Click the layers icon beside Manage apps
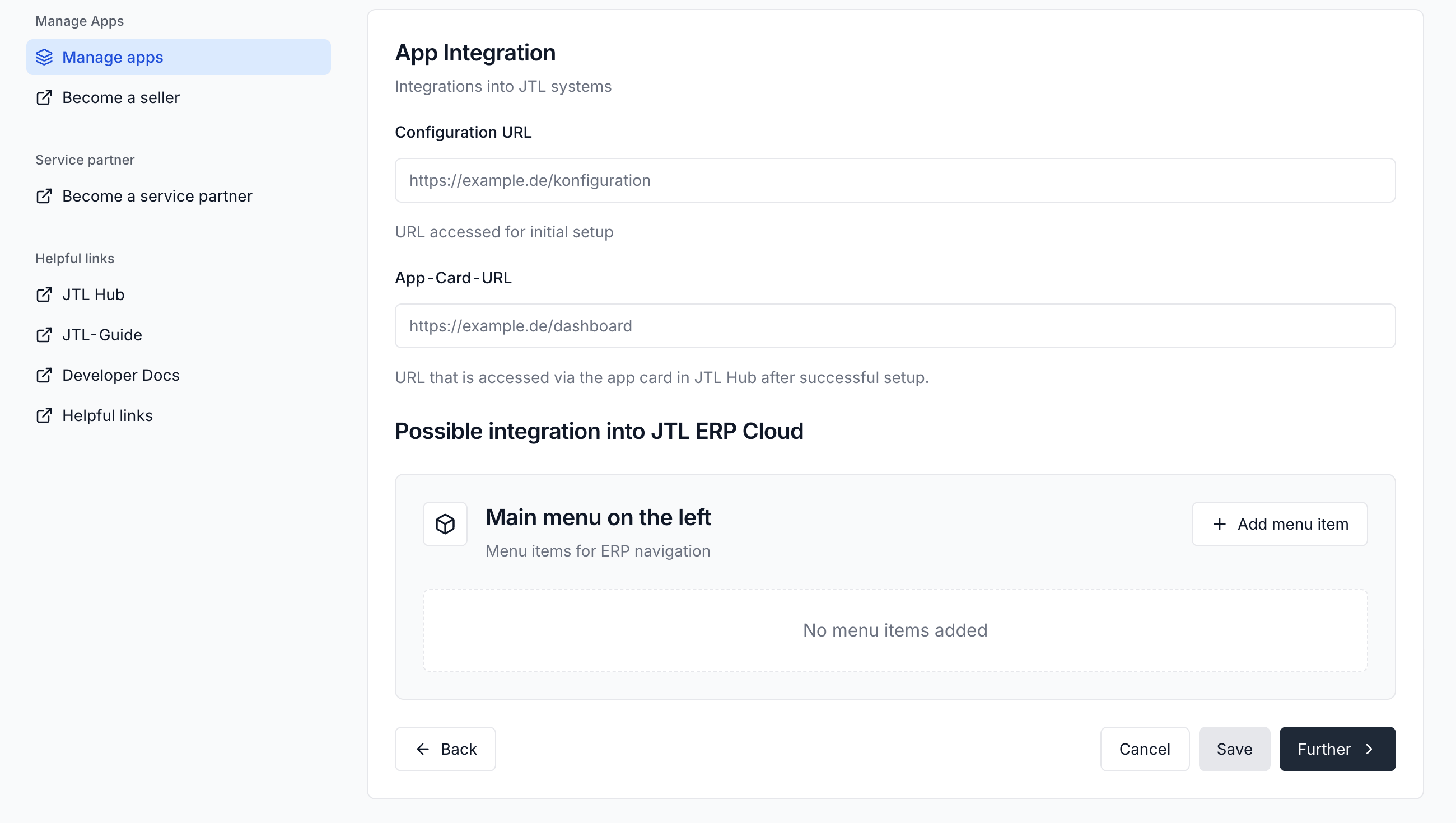The height and width of the screenshot is (823, 1456). [44, 57]
